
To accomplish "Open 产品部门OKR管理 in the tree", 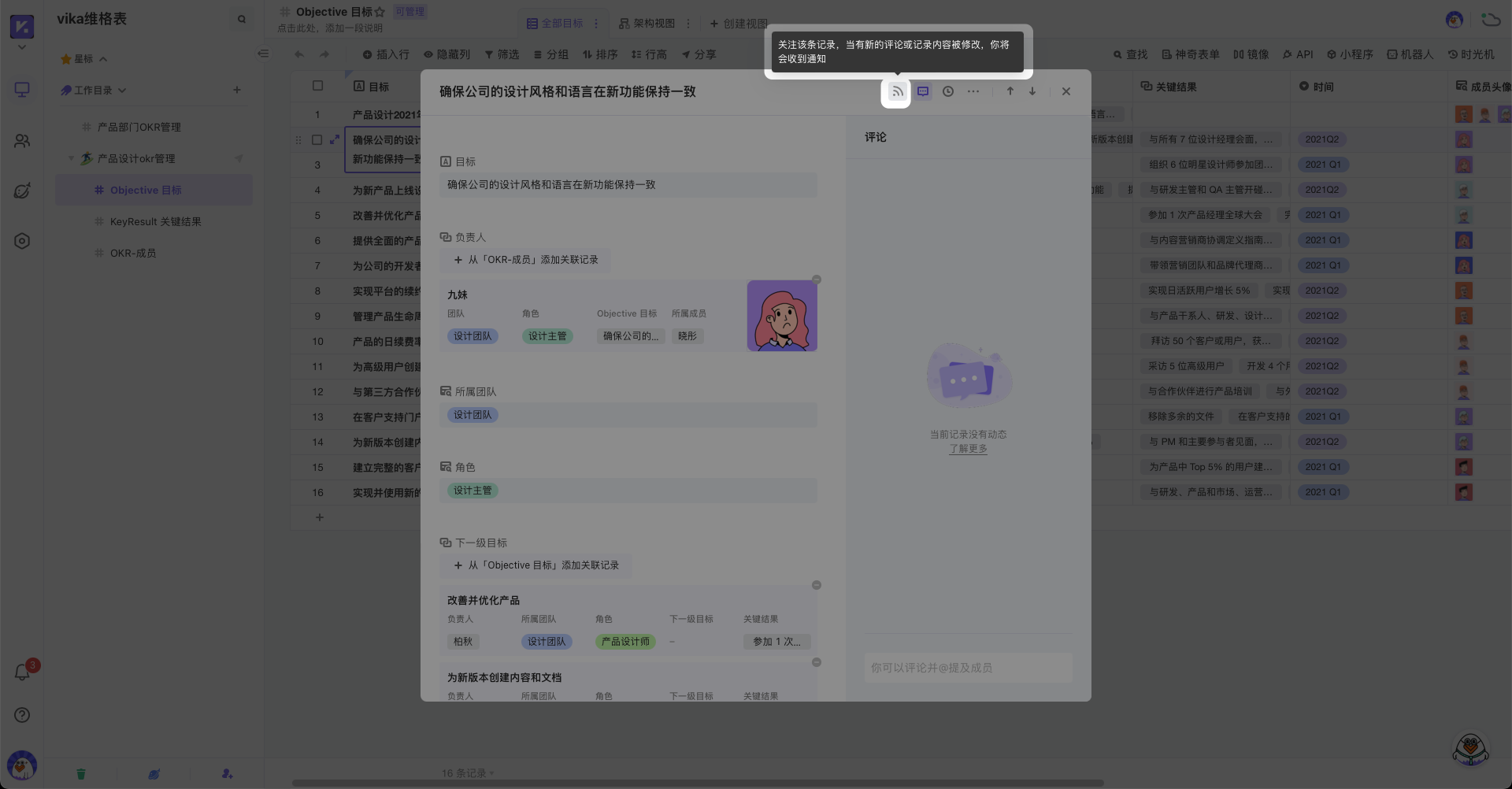I will (139, 127).
